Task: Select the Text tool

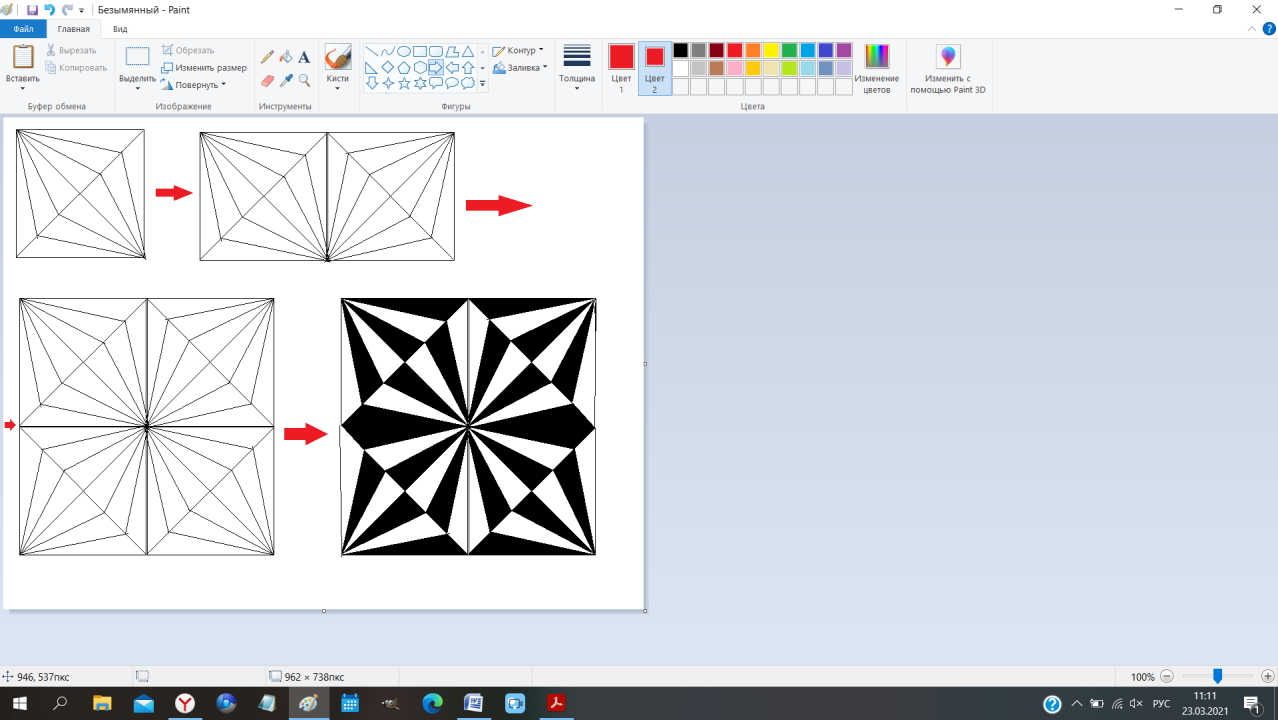Action: click(304, 58)
